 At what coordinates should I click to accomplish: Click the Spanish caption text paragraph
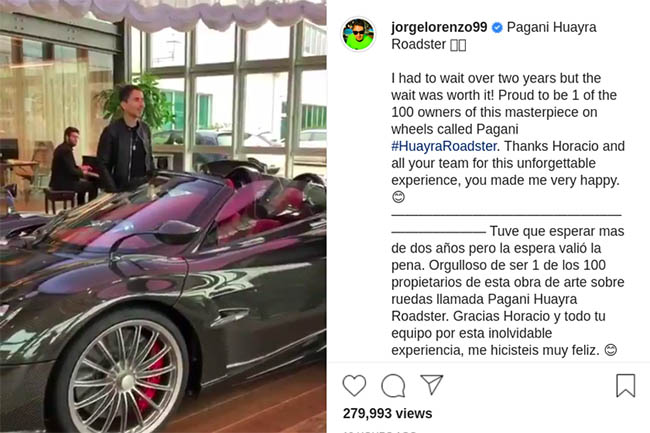tap(508, 290)
